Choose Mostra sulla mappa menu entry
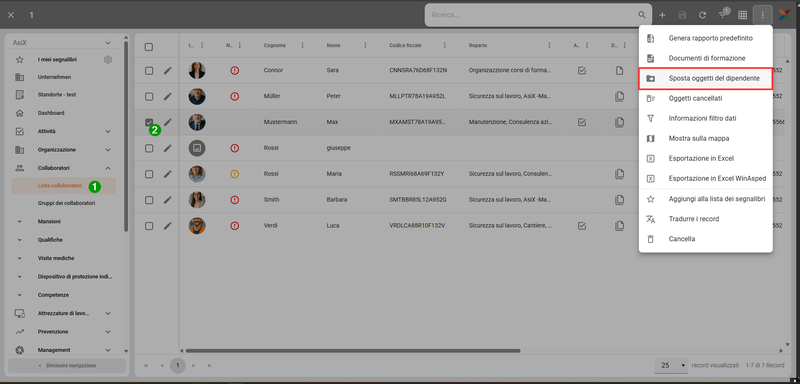This screenshot has height=384, width=800. 706,138
